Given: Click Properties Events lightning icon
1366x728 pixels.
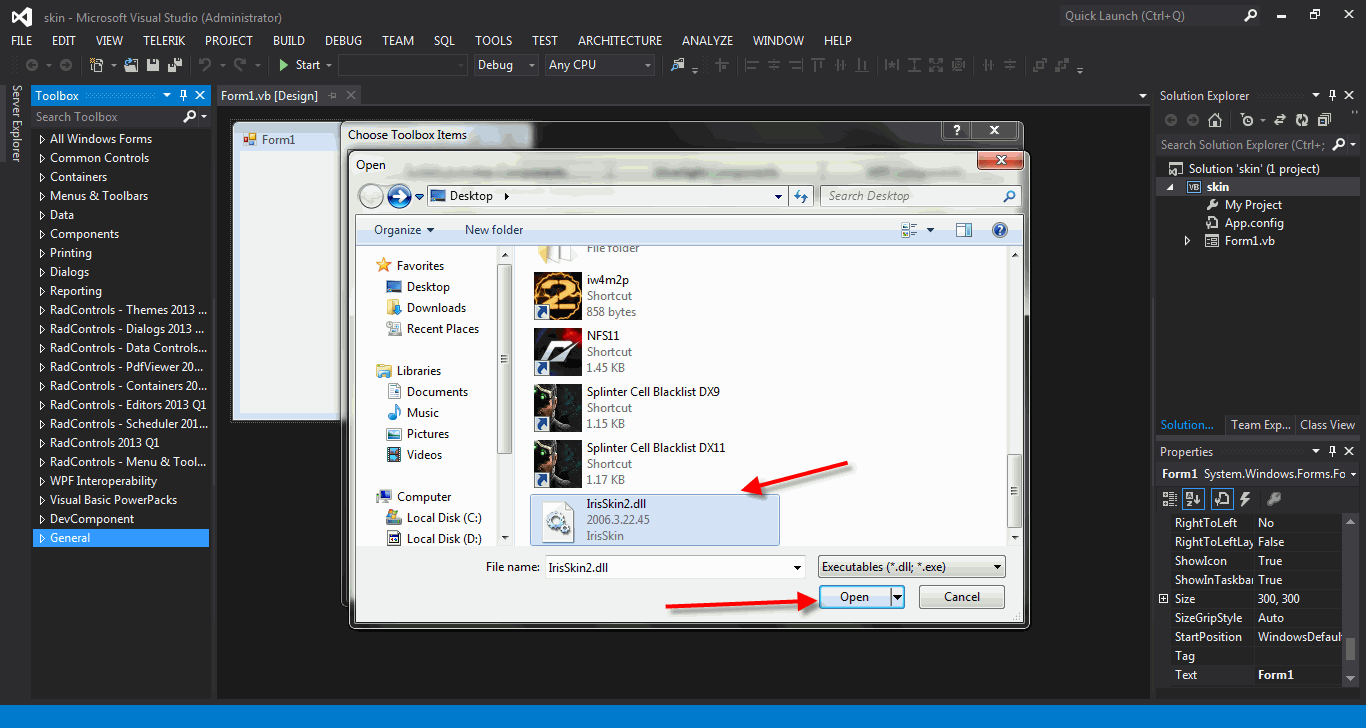Looking at the screenshot, I should pos(1246,498).
